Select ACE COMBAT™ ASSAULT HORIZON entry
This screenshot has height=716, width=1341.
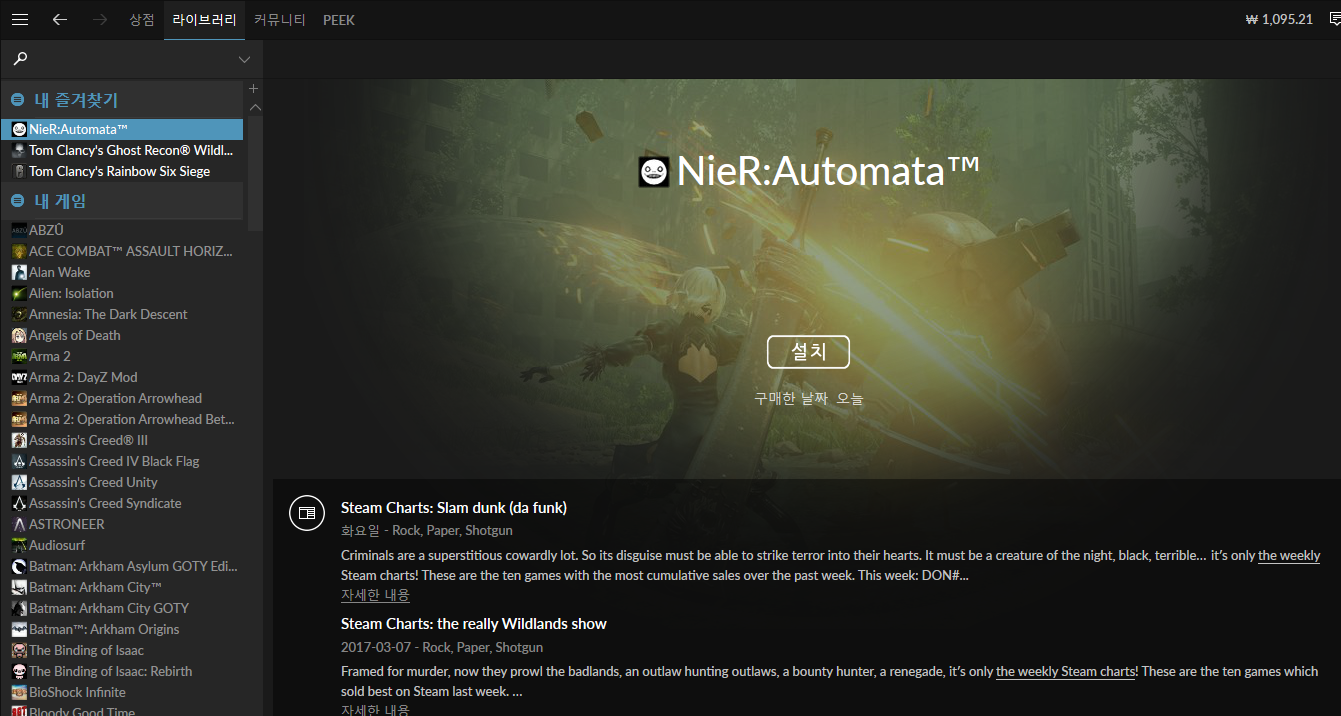click(x=122, y=251)
